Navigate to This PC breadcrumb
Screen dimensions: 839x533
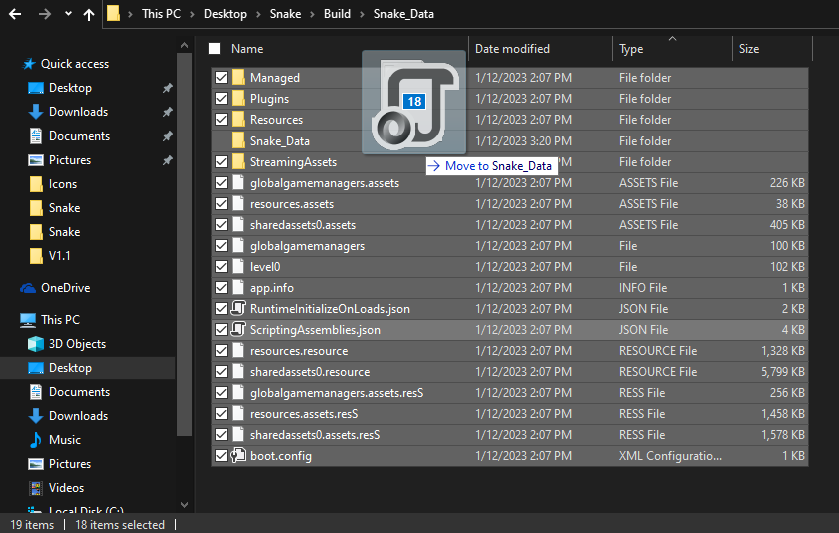pyautogui.click(x=161, y=14)
